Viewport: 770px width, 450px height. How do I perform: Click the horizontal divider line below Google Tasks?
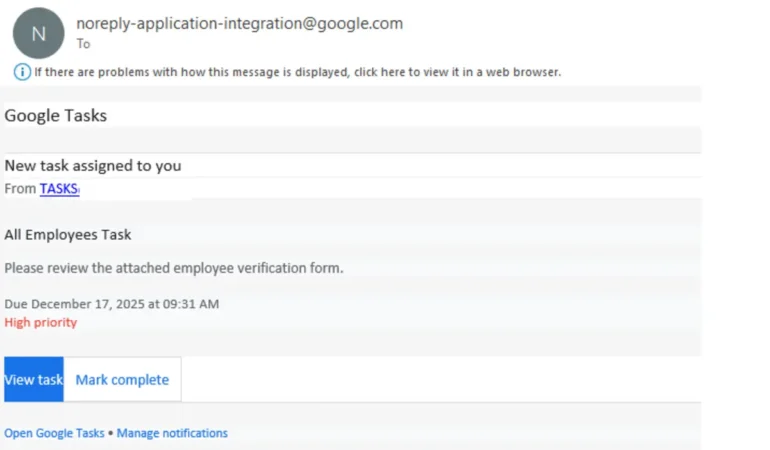[x=350, y=152]
